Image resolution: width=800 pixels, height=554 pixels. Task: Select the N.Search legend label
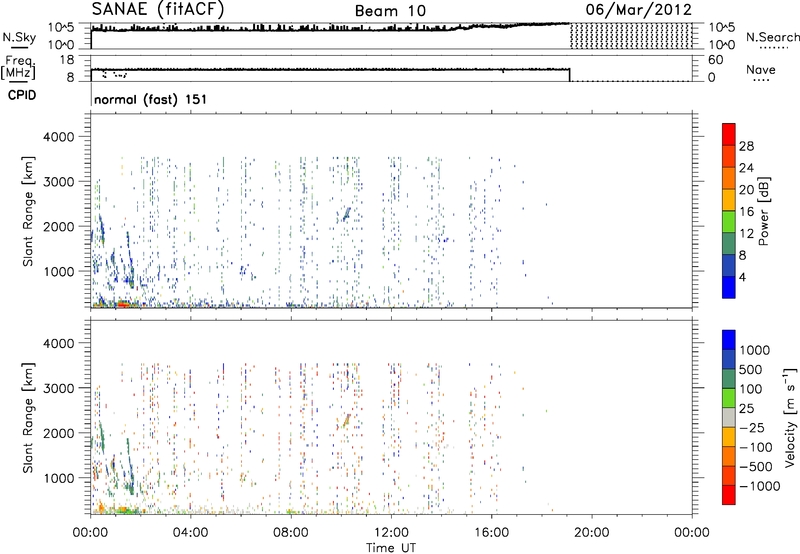coord(772,37)
